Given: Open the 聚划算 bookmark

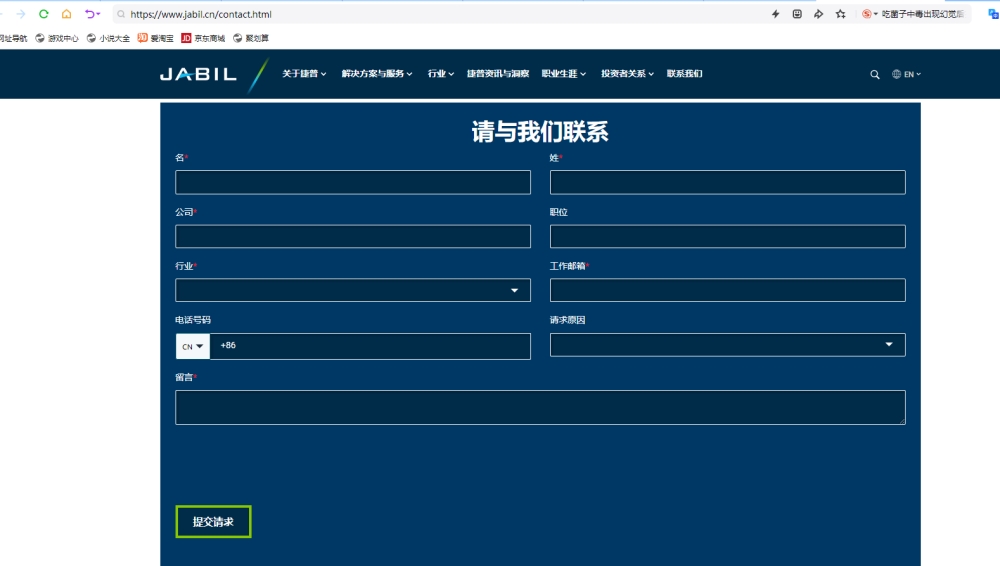Looking at the screenshot, I should (251, 38).
